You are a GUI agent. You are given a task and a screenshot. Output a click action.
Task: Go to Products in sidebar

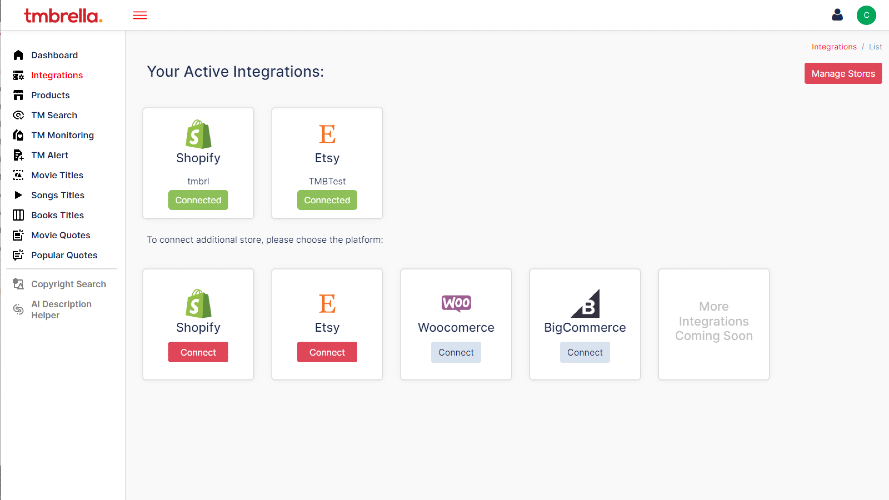click(x=50, y=95)
